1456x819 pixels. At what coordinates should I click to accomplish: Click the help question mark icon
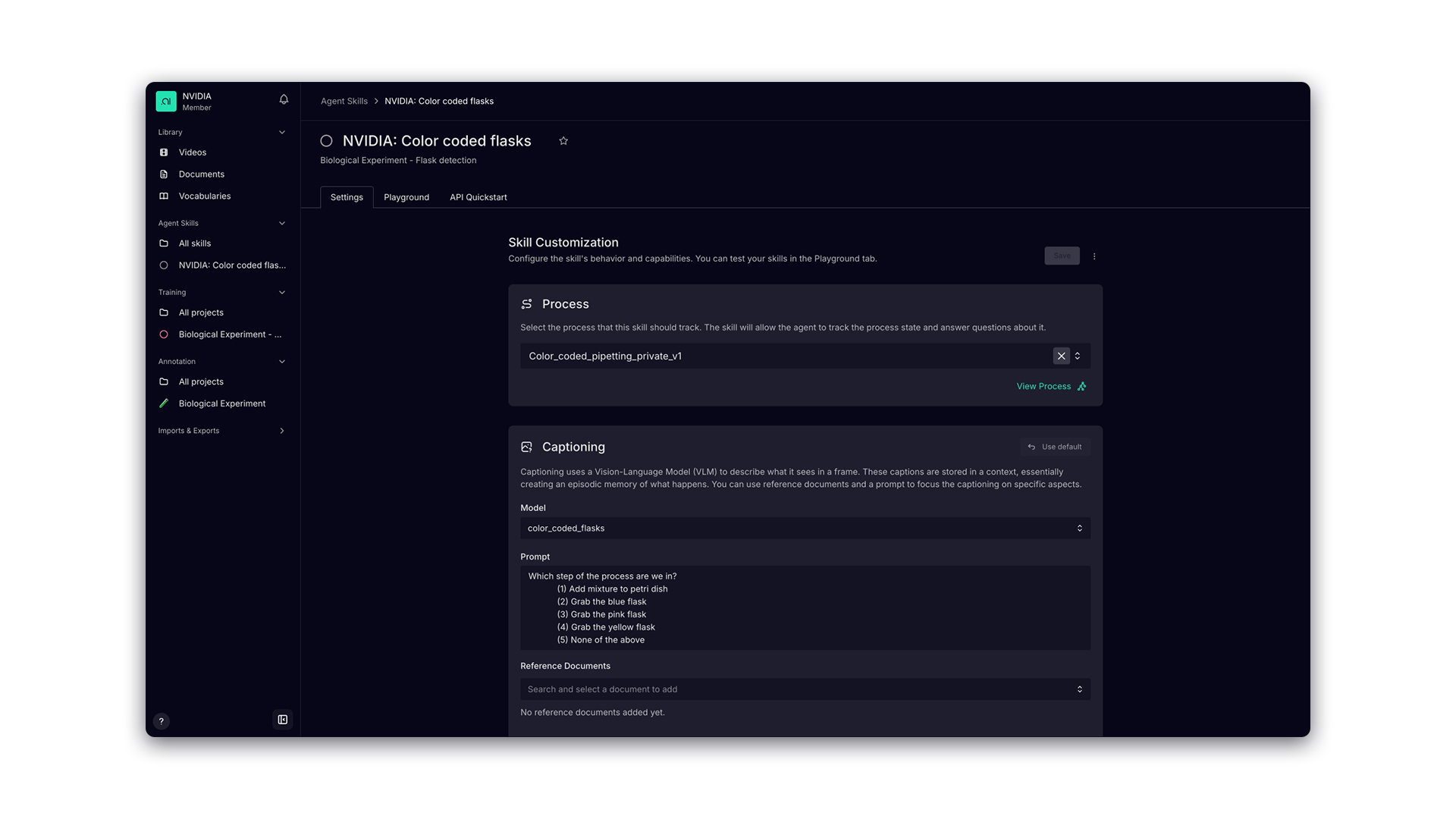click(161, 721)
